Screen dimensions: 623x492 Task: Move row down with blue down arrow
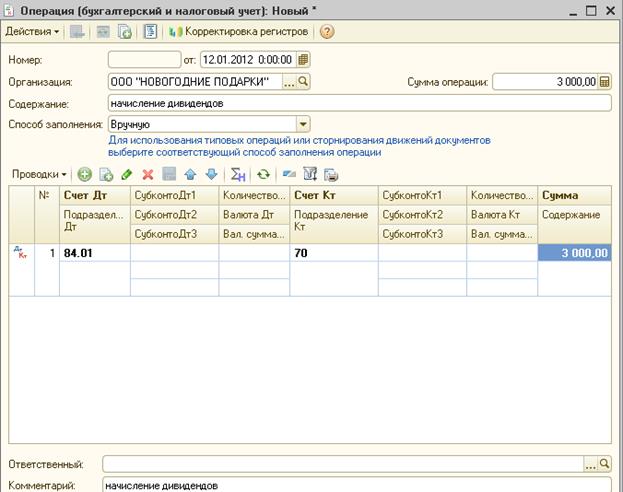pos(212,174)
